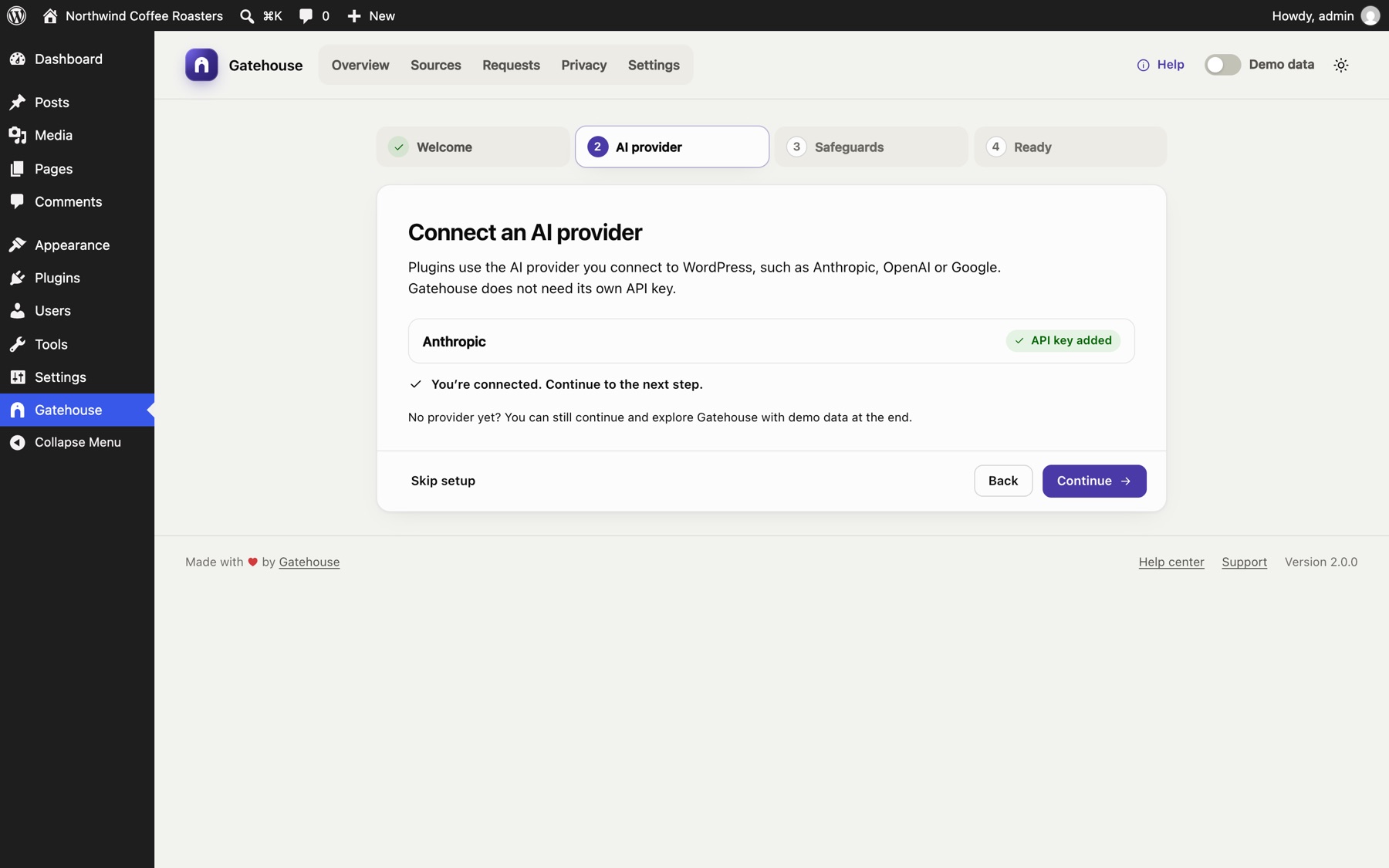Click the Posts pin icon
The width and height of the screenshot is (1389, 868).
pos(18,102)
